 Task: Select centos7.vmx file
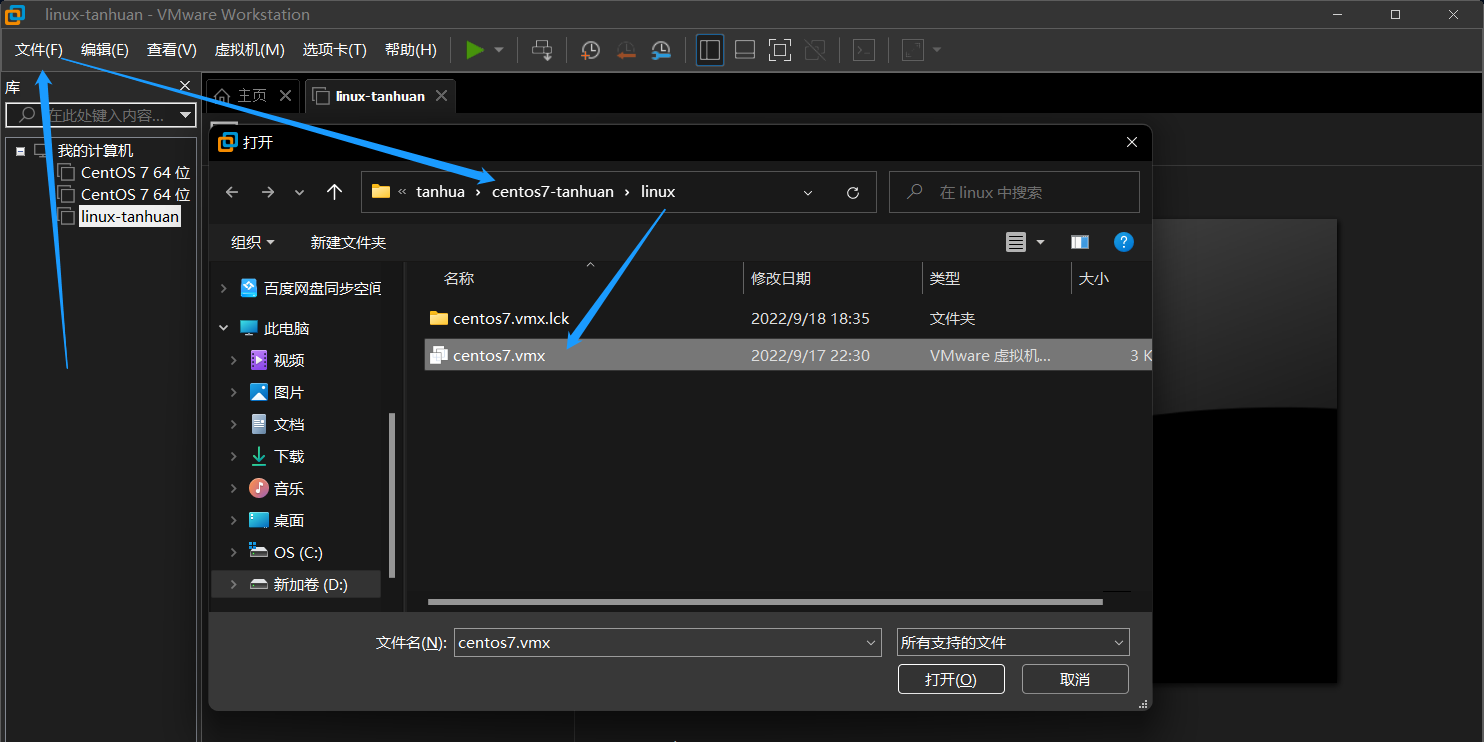788,355
